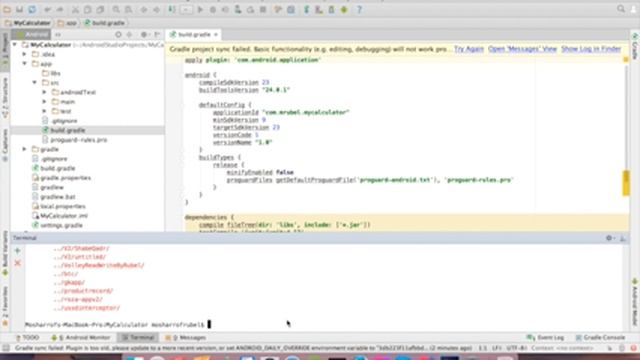Viewport: 640px width, 360px height.
Task: Click the Undo toolbar icon
Action: [x=48, y=9]
